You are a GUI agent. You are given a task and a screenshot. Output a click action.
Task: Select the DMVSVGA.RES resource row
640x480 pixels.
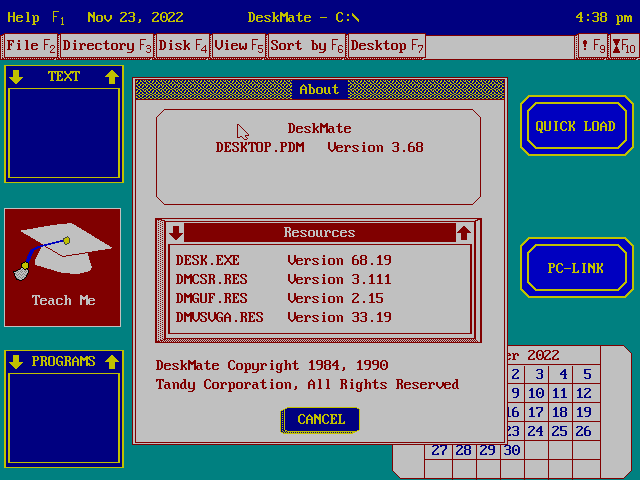pos(320,318)
